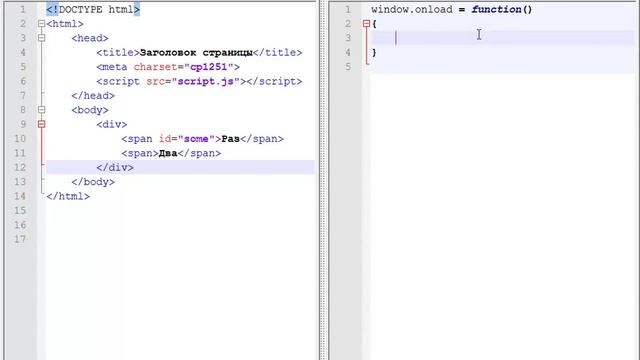Click line number 10 in the HTML pane
The height and width of the screenshot is (360, 640).
[x=20, y=139]
